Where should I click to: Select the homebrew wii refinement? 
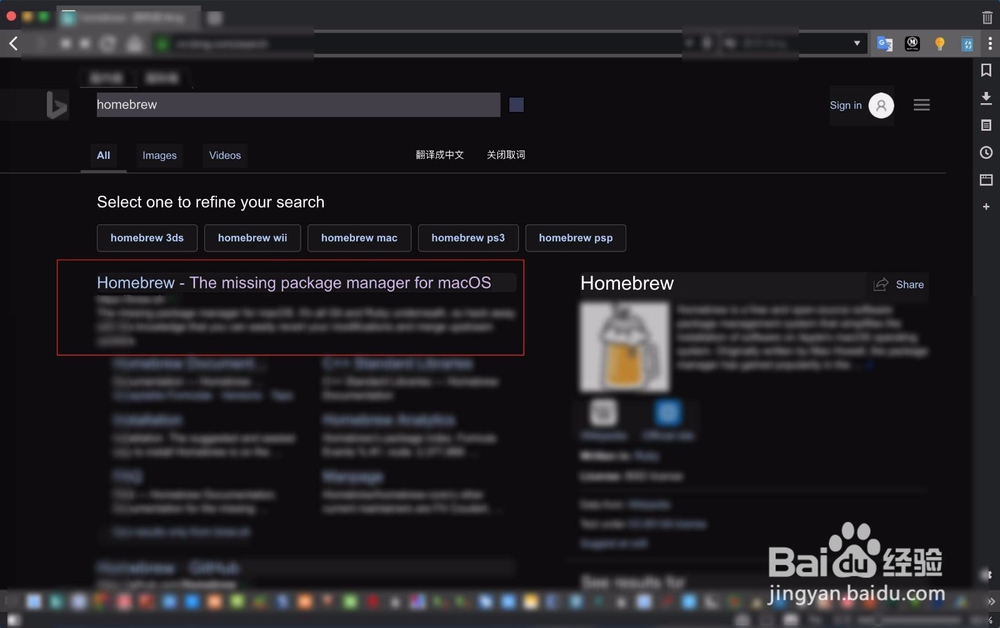point(253,238)
